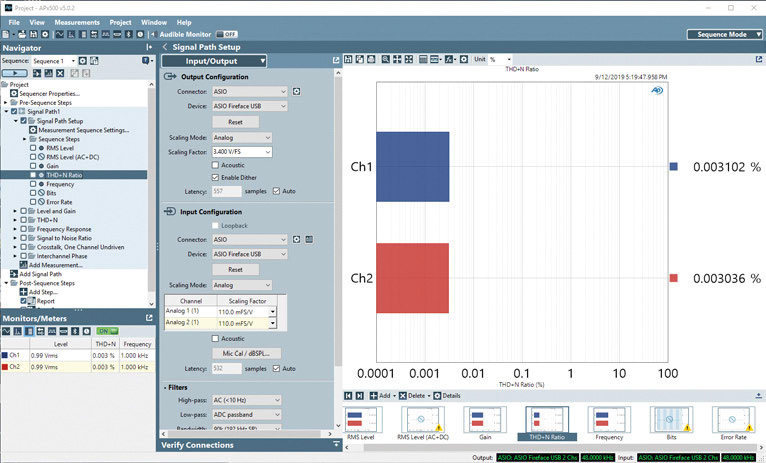Click Reset under Output Configuration

[235, 122]
